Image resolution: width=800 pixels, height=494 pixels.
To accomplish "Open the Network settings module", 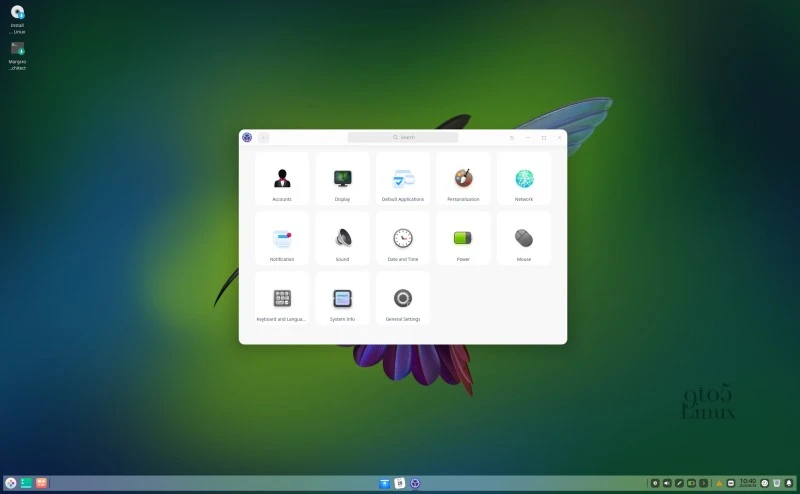I will point(524,179).
